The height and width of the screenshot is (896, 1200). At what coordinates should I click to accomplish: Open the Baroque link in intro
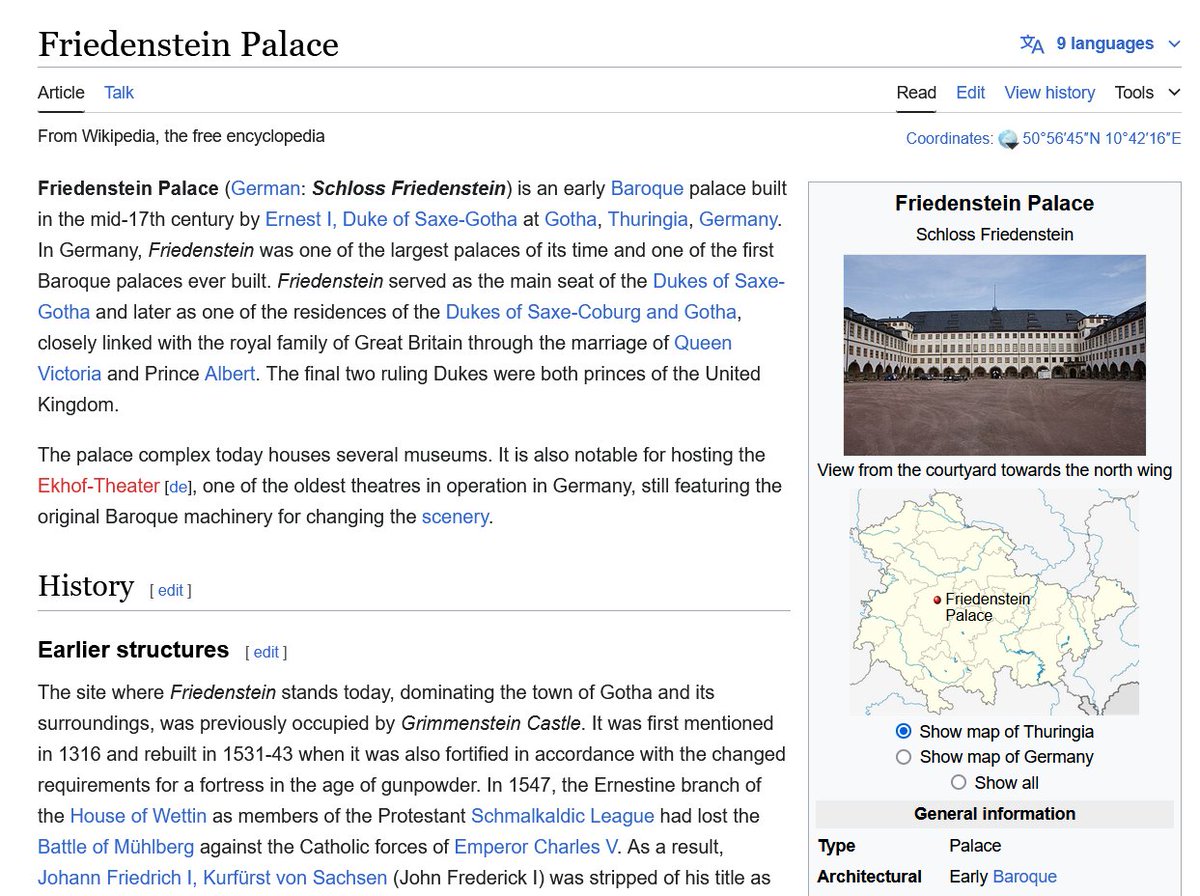647,188
